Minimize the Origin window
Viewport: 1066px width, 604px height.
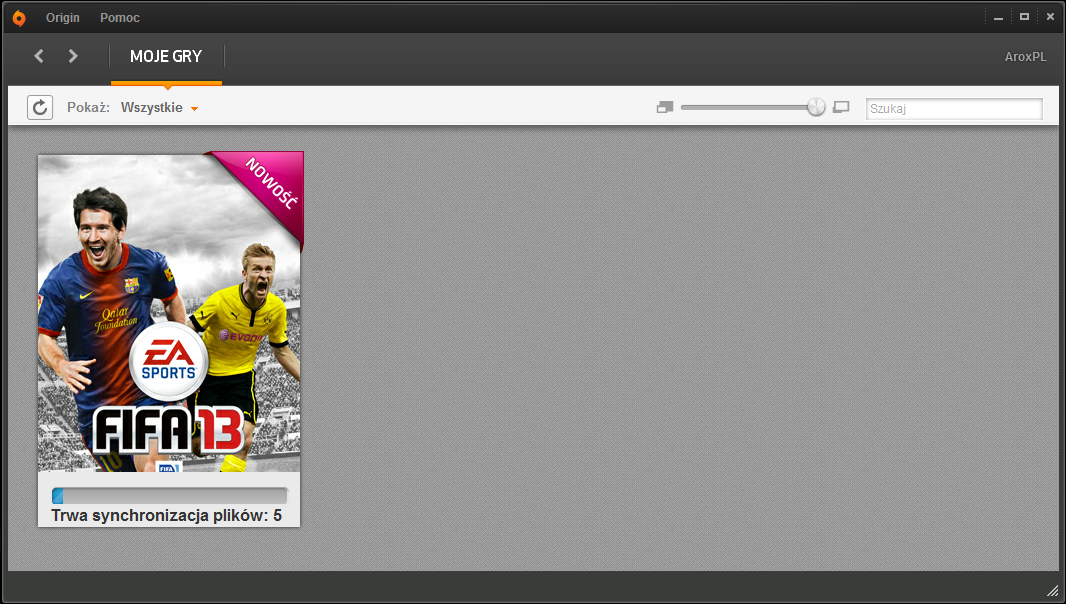tap(998, 18)
